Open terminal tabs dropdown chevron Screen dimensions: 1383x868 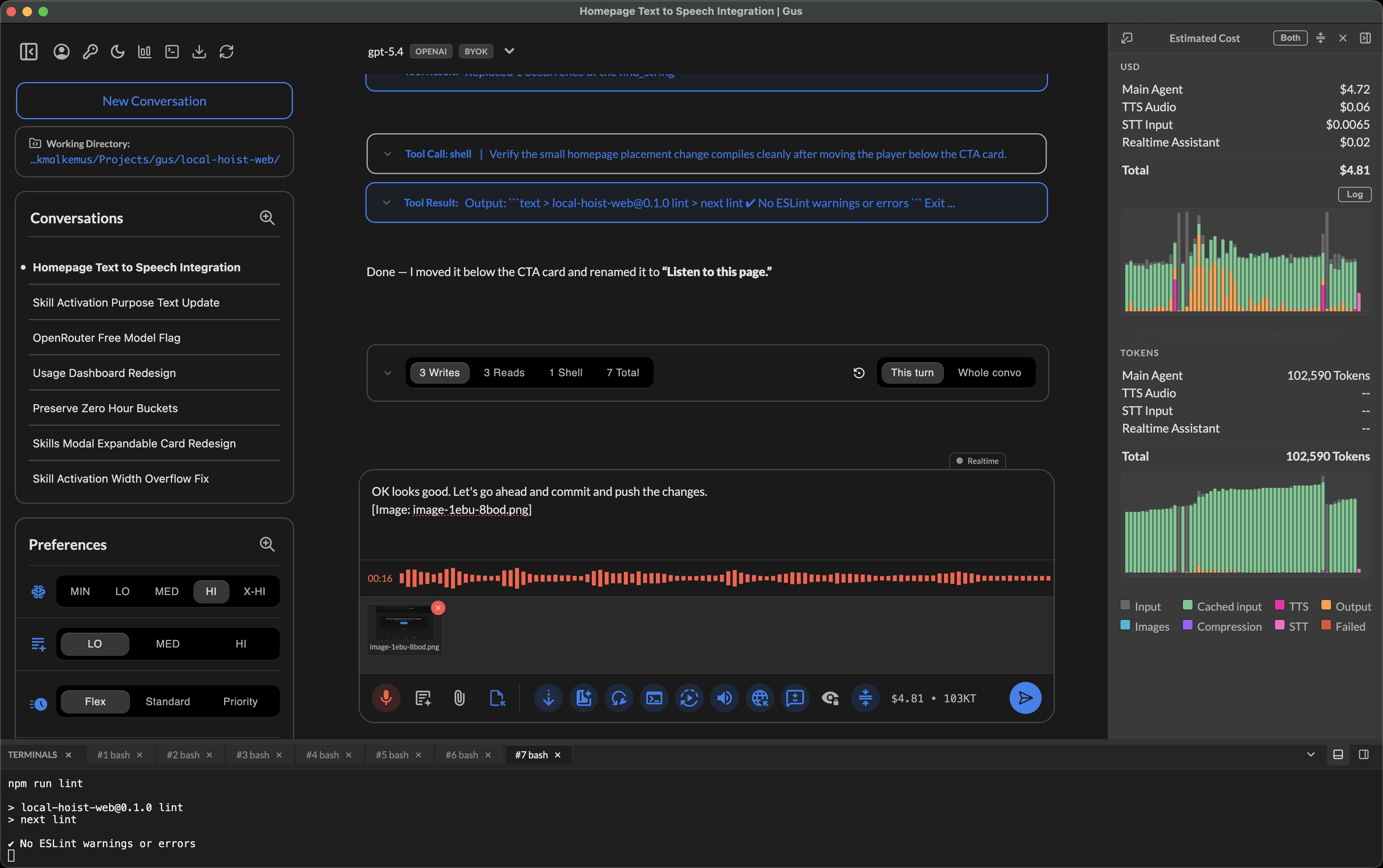click(x=1311, y=755)
